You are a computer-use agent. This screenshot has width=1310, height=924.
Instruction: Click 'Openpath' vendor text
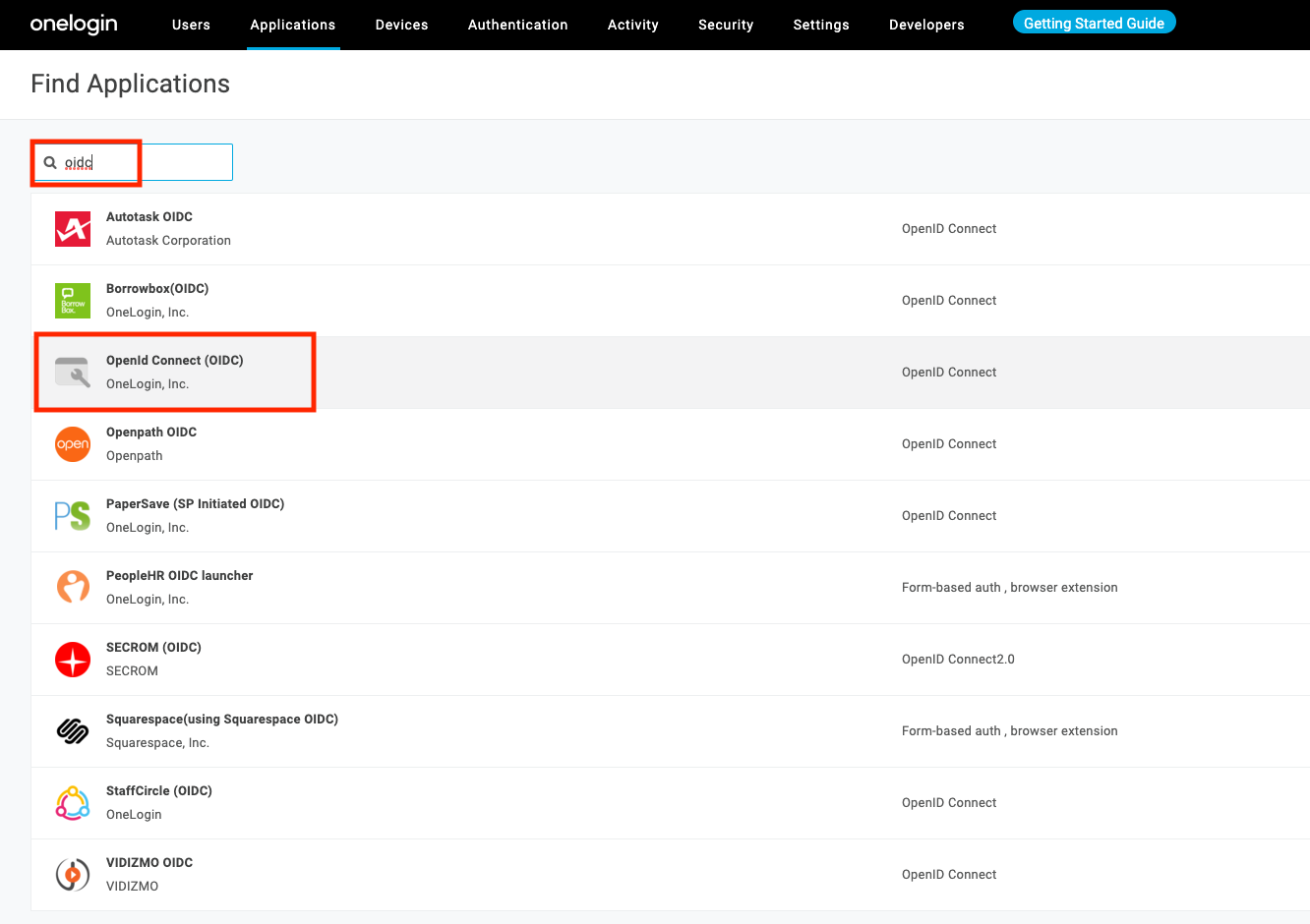[x=135, y=456]
